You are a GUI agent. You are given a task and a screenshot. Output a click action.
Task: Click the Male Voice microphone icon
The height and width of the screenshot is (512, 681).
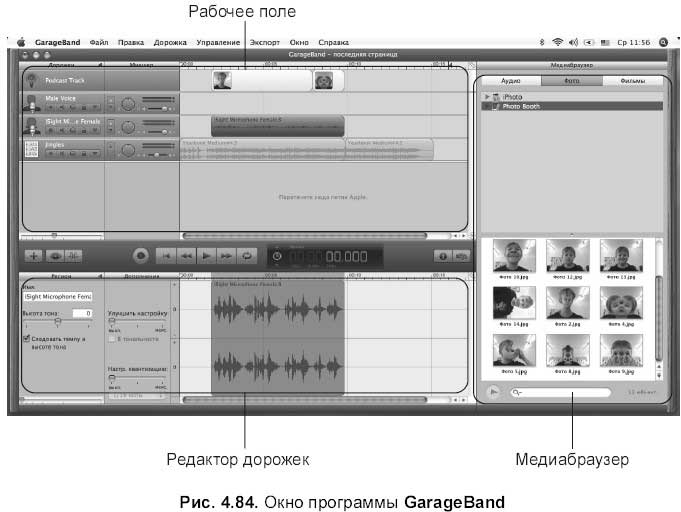[32, 103]
